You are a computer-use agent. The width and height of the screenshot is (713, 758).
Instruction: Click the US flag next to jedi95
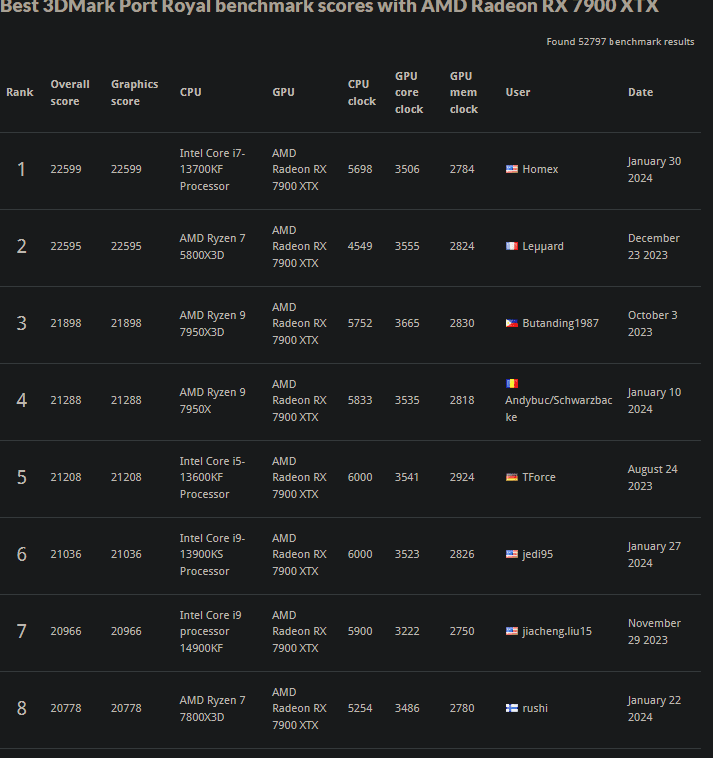click(x=511, y=554)
